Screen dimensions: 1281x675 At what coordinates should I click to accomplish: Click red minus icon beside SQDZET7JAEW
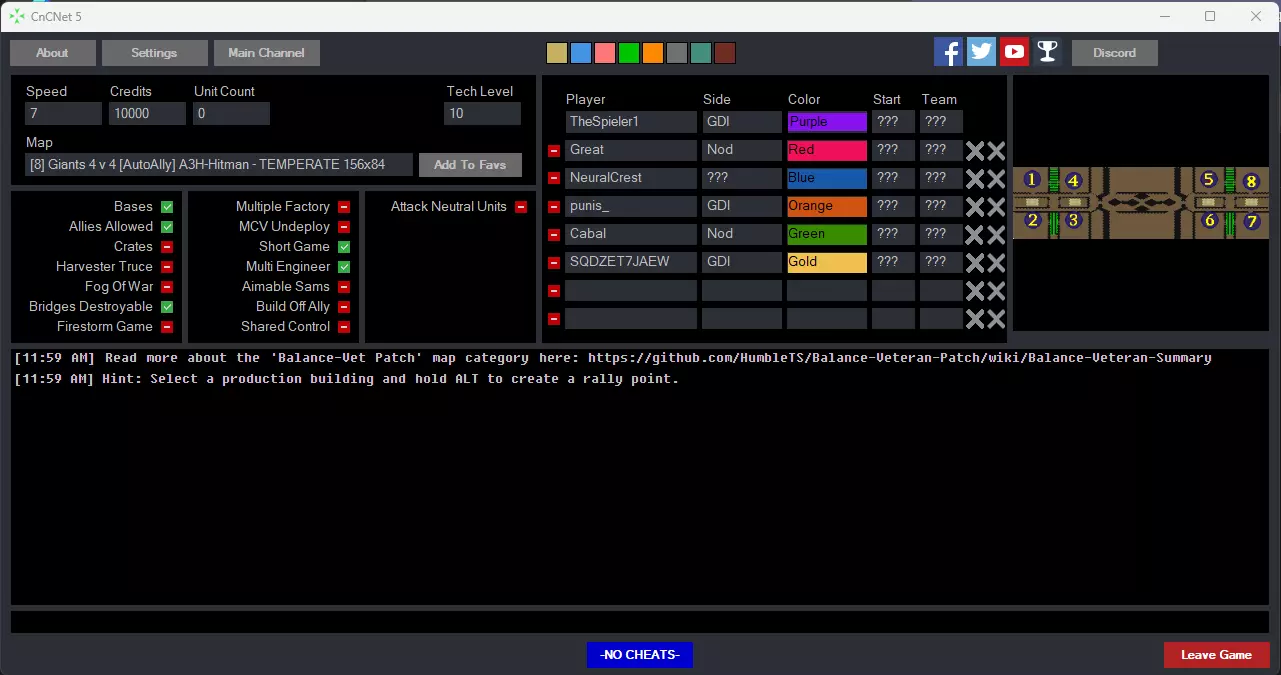(554, 263)
